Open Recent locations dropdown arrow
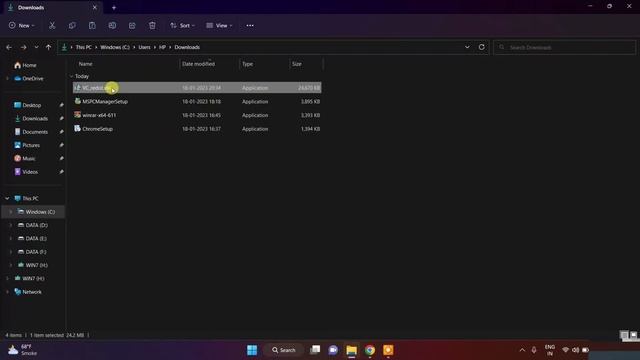 tap(36, 47)
